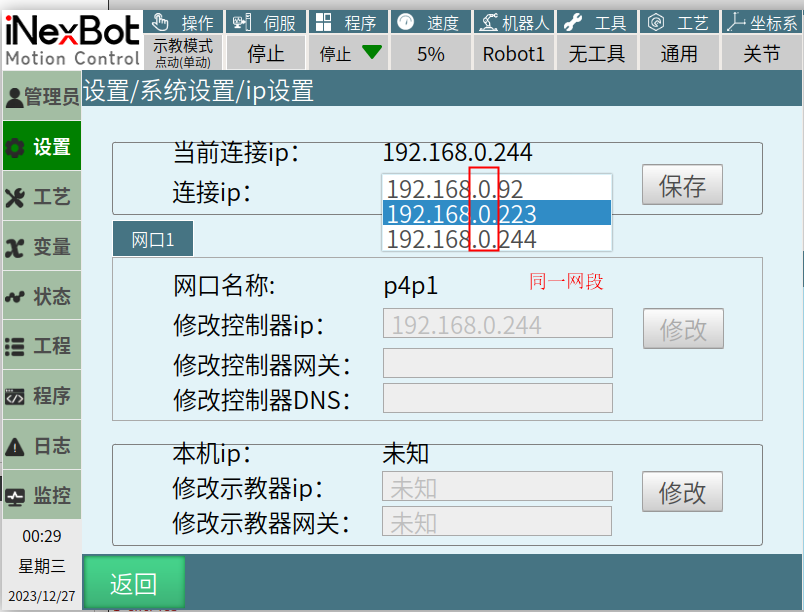This screenshot has height=612, width=804.
Task: Open the 工程 (Project) sidebar item
Action: 41,347
